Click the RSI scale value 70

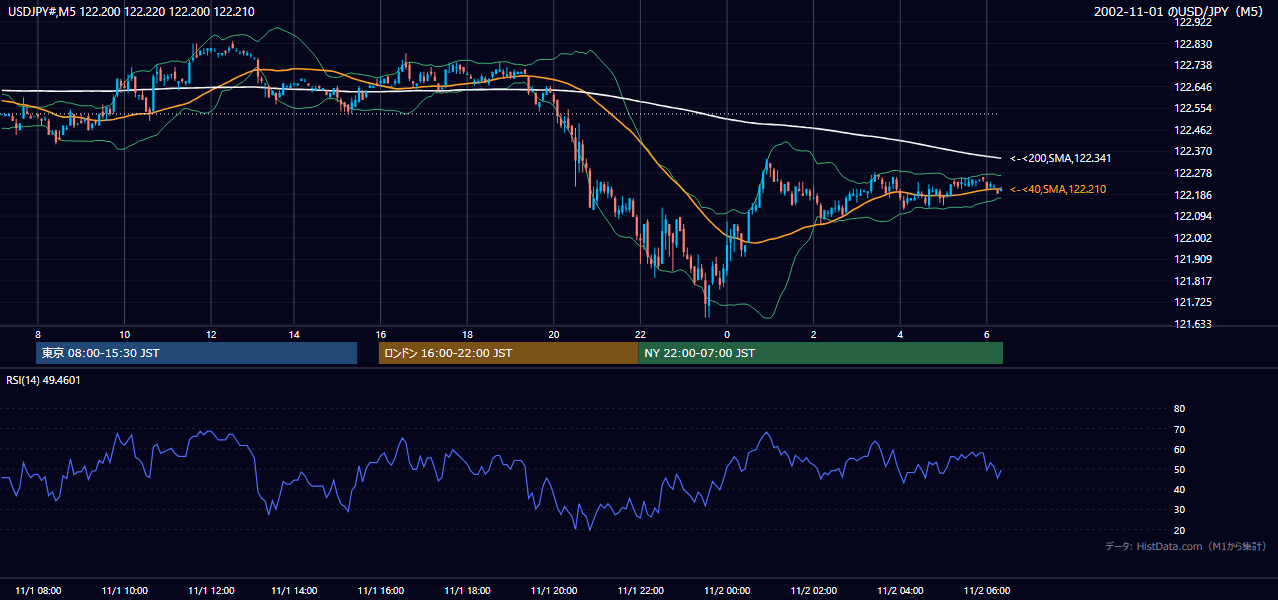click(x=1179, y=429)
